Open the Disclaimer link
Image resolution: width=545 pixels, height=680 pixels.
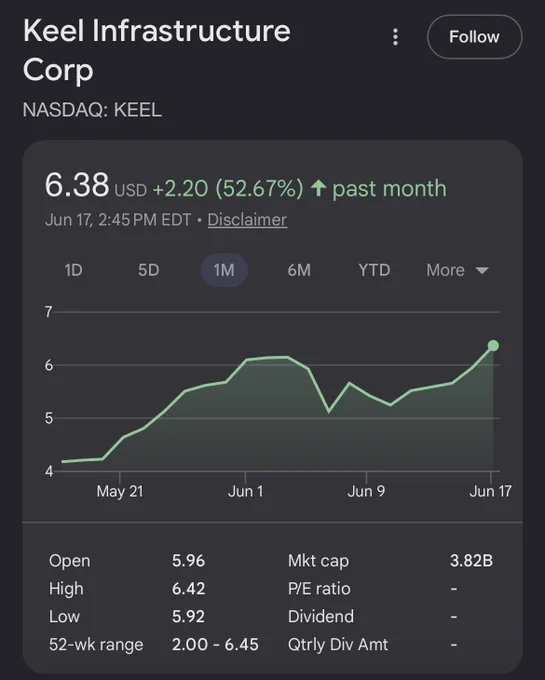point(247,220)
